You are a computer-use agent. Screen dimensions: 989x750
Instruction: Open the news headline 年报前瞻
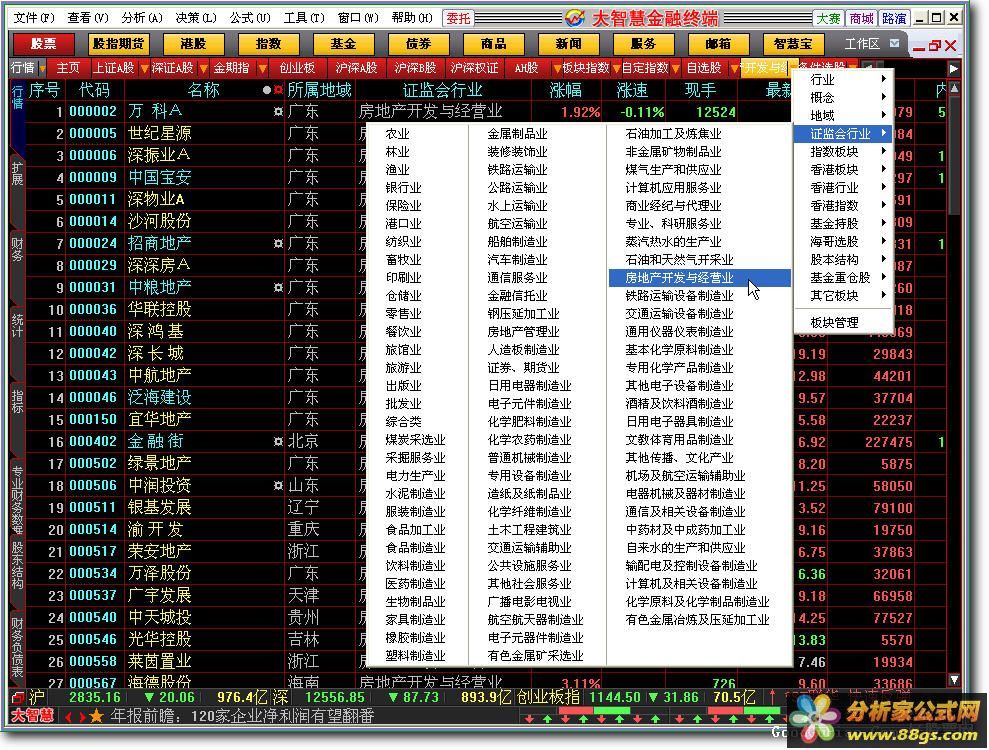242,716
